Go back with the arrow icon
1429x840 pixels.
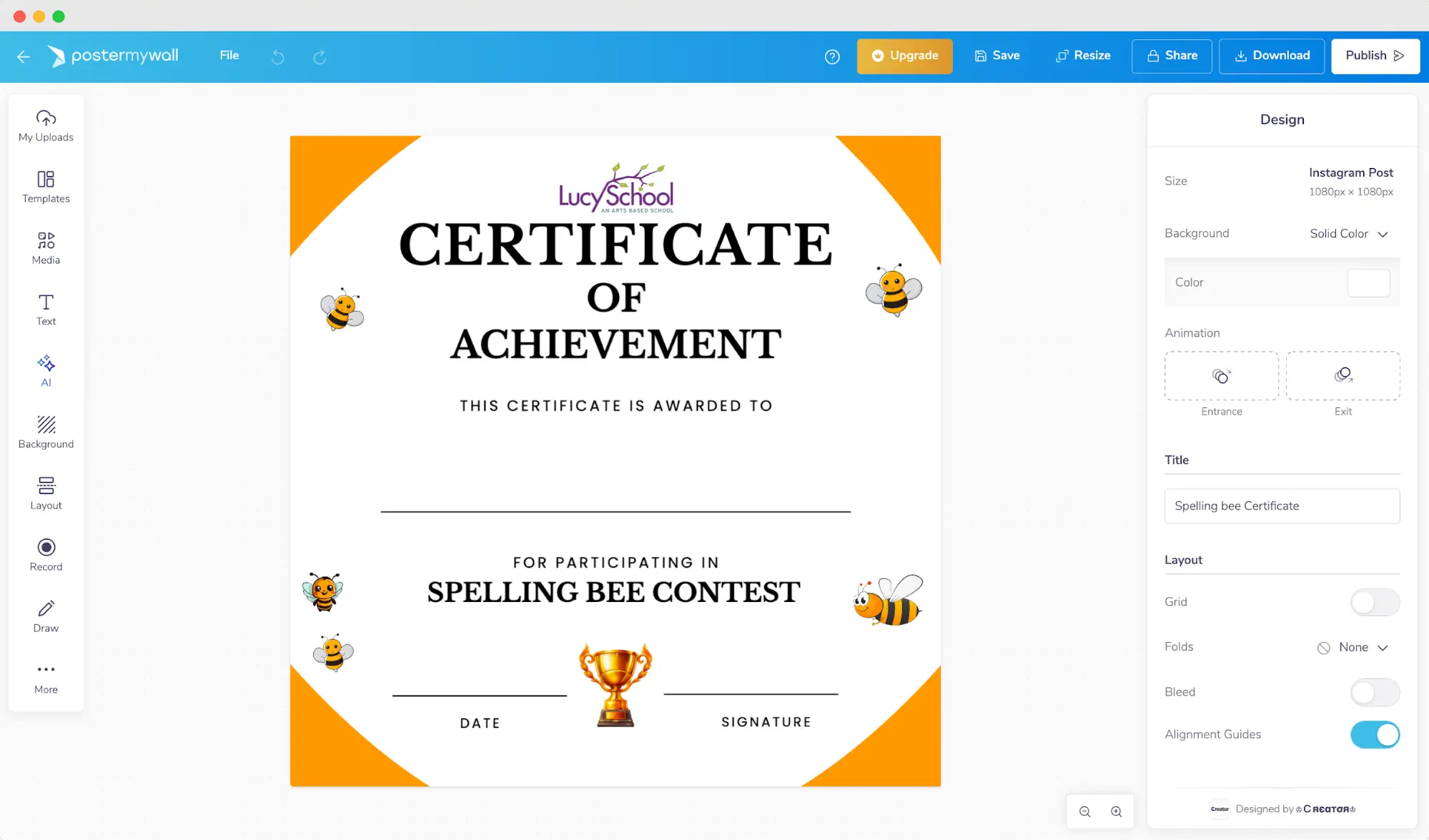point(24,56)
